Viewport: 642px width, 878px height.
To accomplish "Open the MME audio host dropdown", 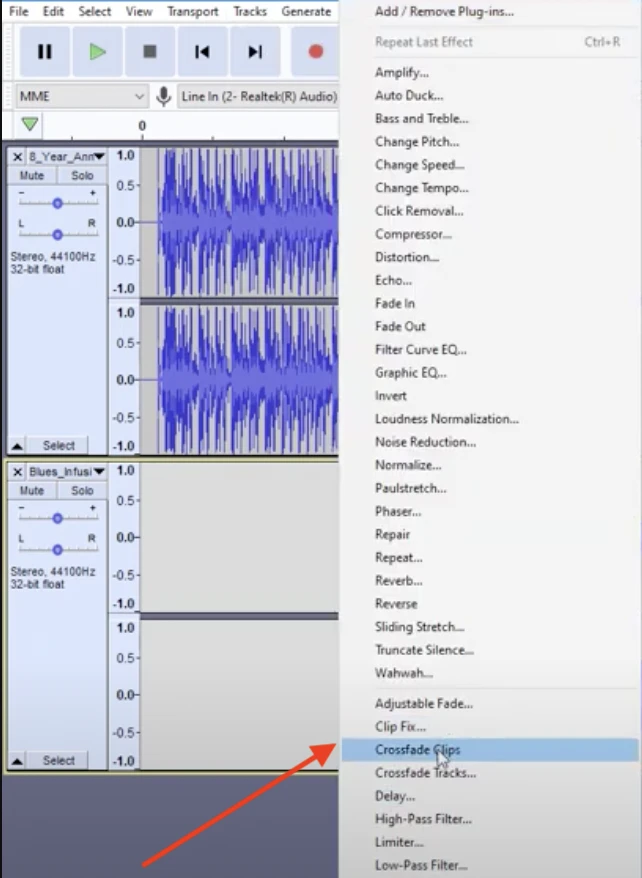I will tap(82, 96).
